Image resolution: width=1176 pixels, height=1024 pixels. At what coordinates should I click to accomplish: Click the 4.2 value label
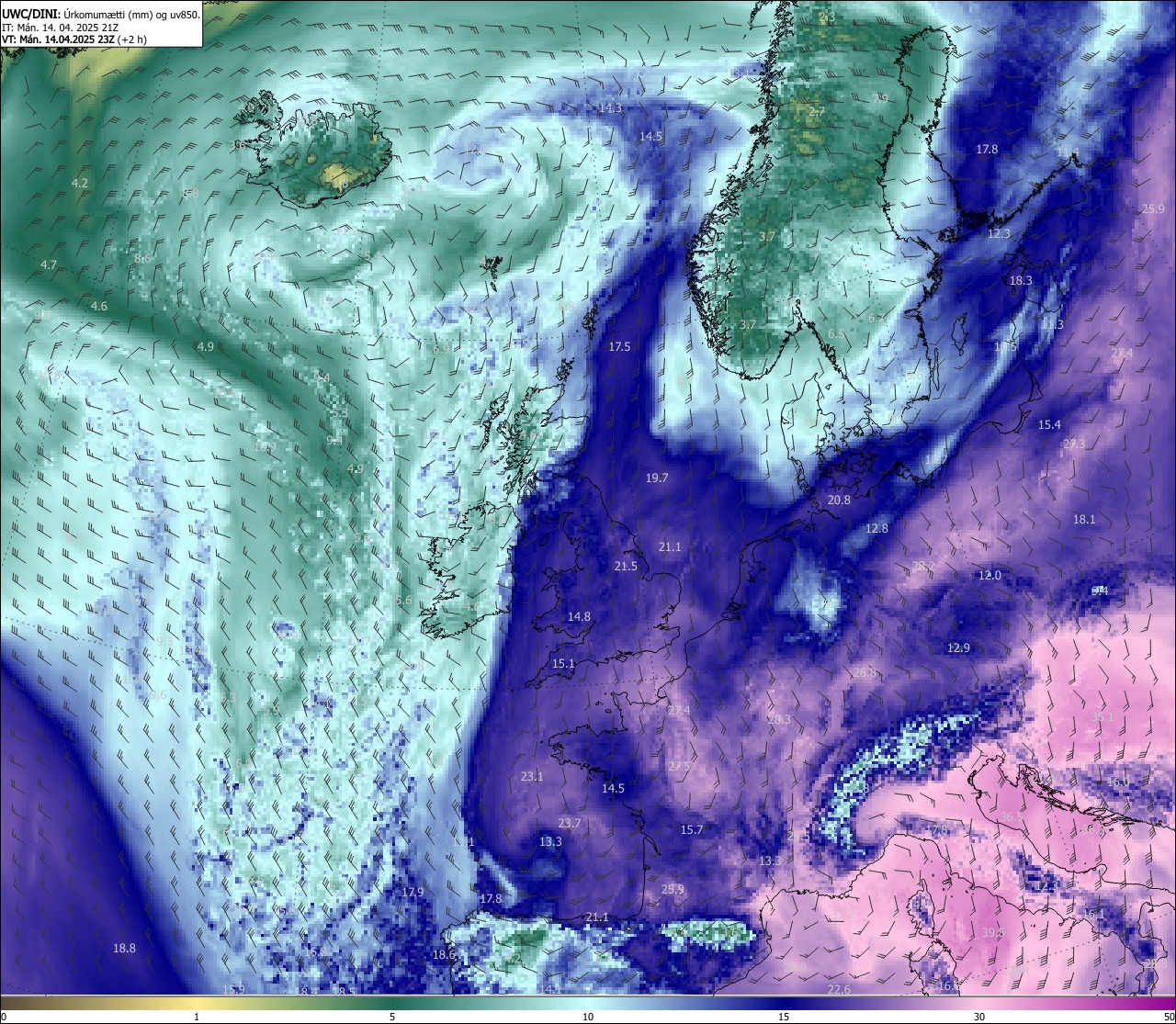pyautogui.click(x=80, y=184)
